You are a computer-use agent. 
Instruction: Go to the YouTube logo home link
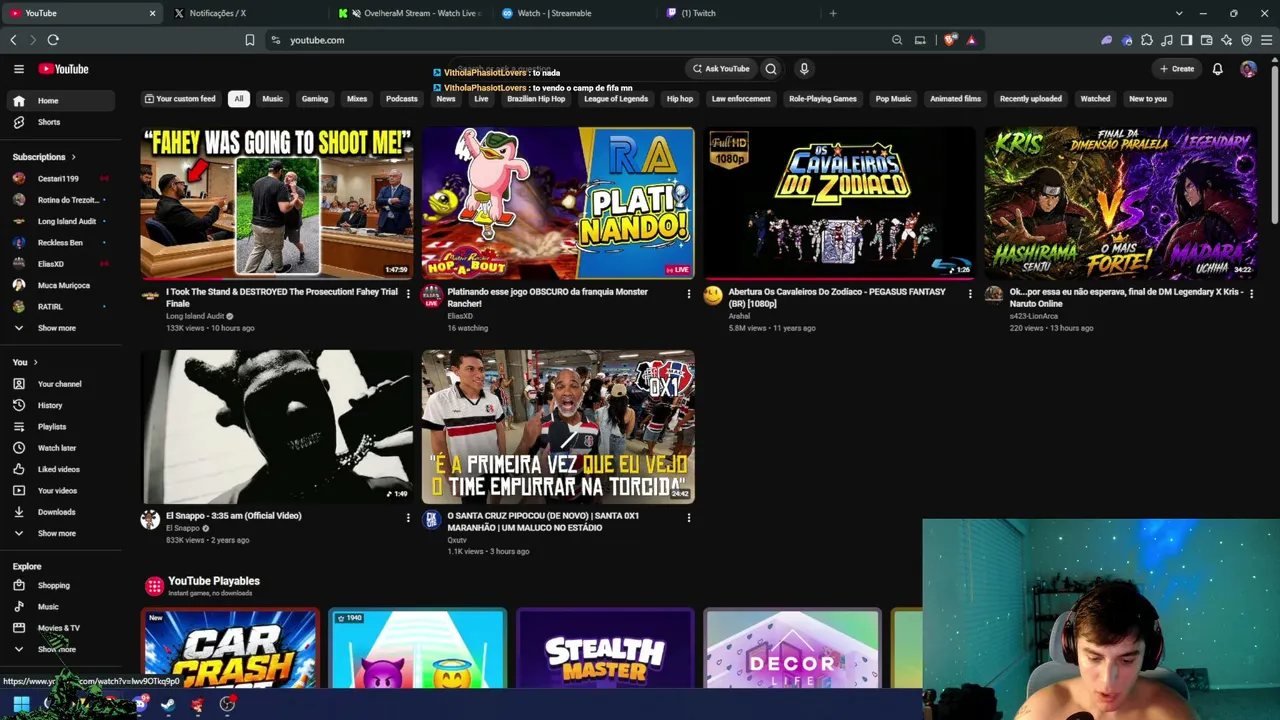[64, 69]
